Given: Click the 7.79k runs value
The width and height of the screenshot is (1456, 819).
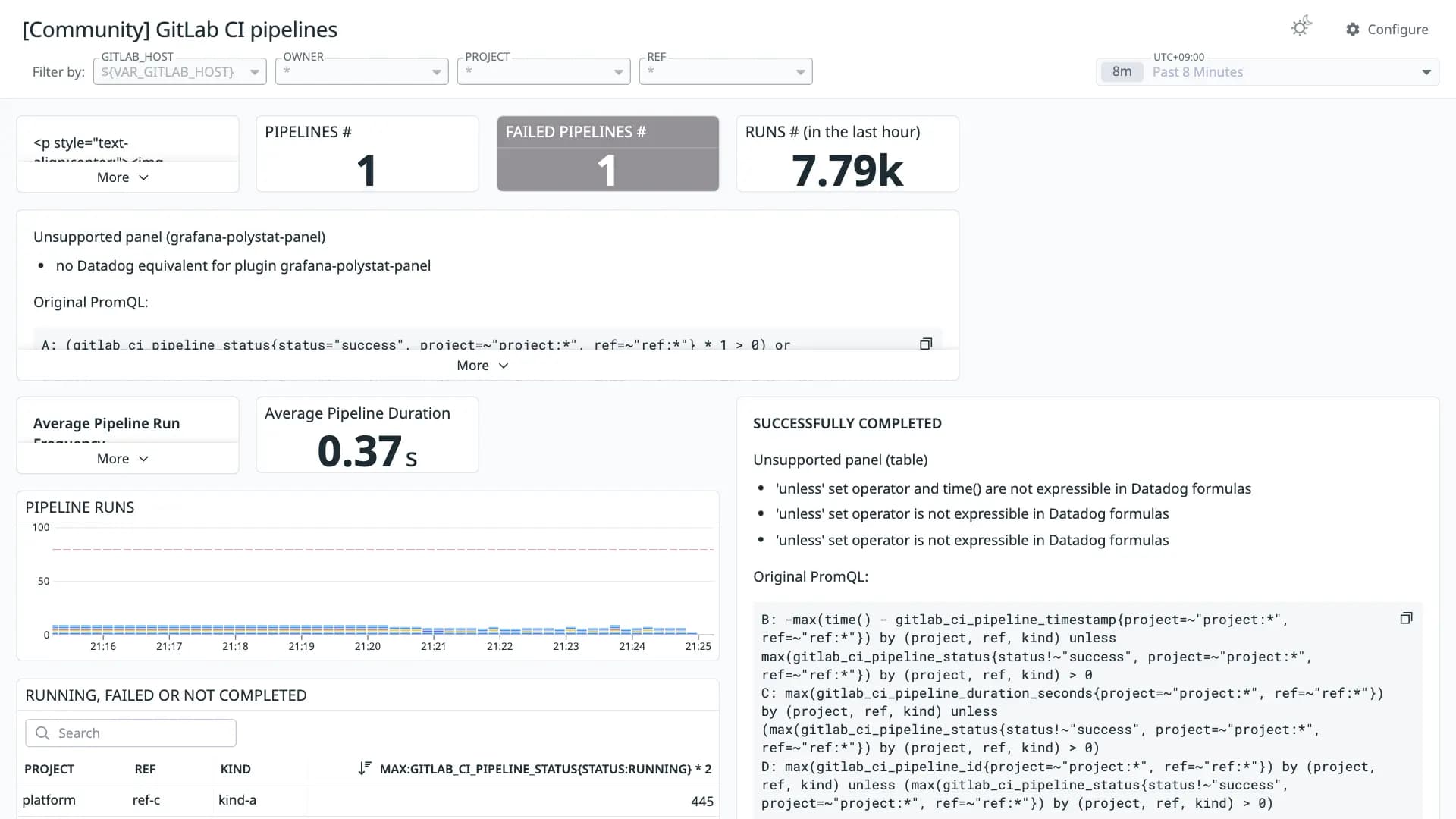Looking at the screenshot, I should click(848, 170).
